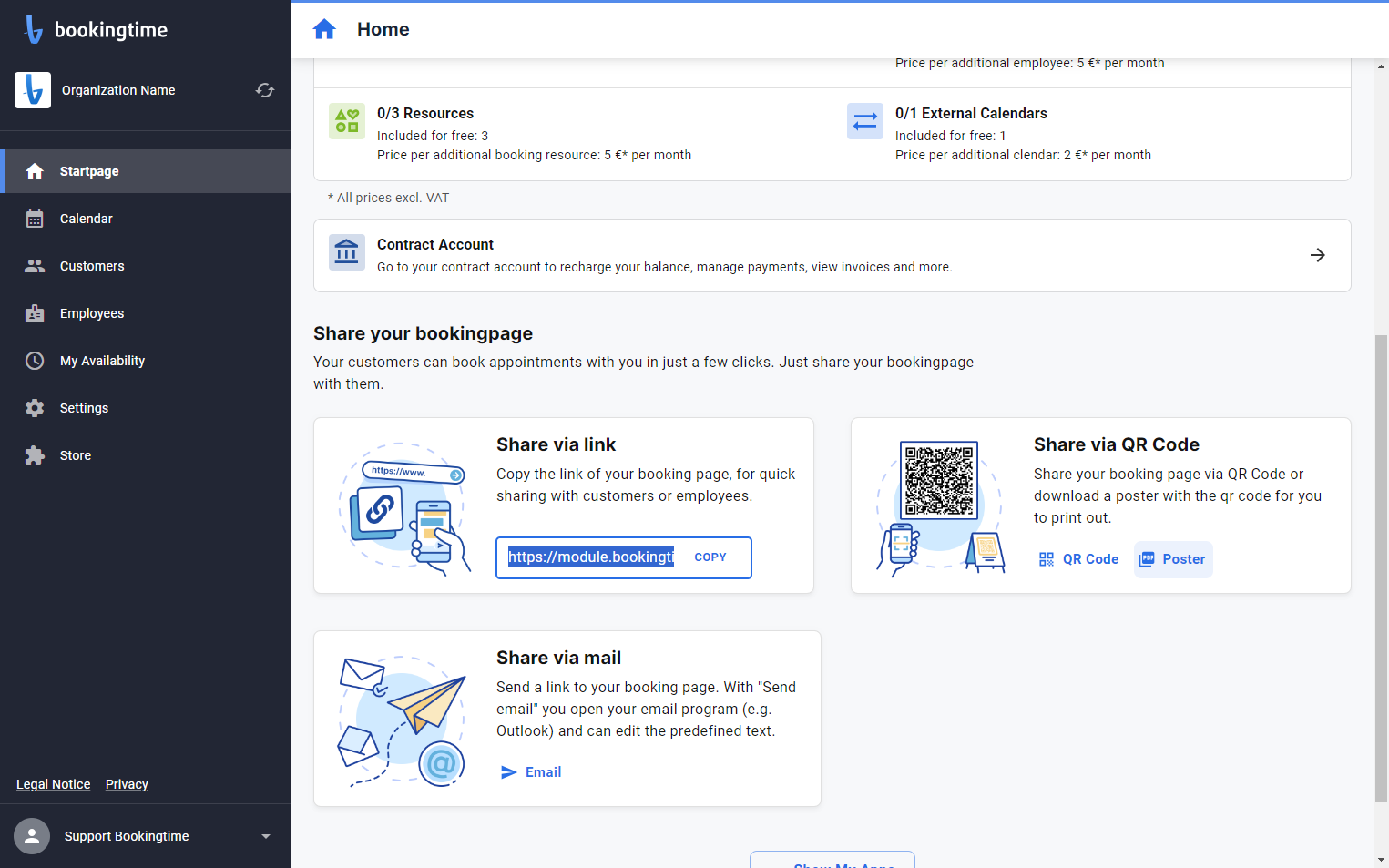Click the Resources shapes icon
This screenshot has height=868, width=1389.
click(347, 121)
